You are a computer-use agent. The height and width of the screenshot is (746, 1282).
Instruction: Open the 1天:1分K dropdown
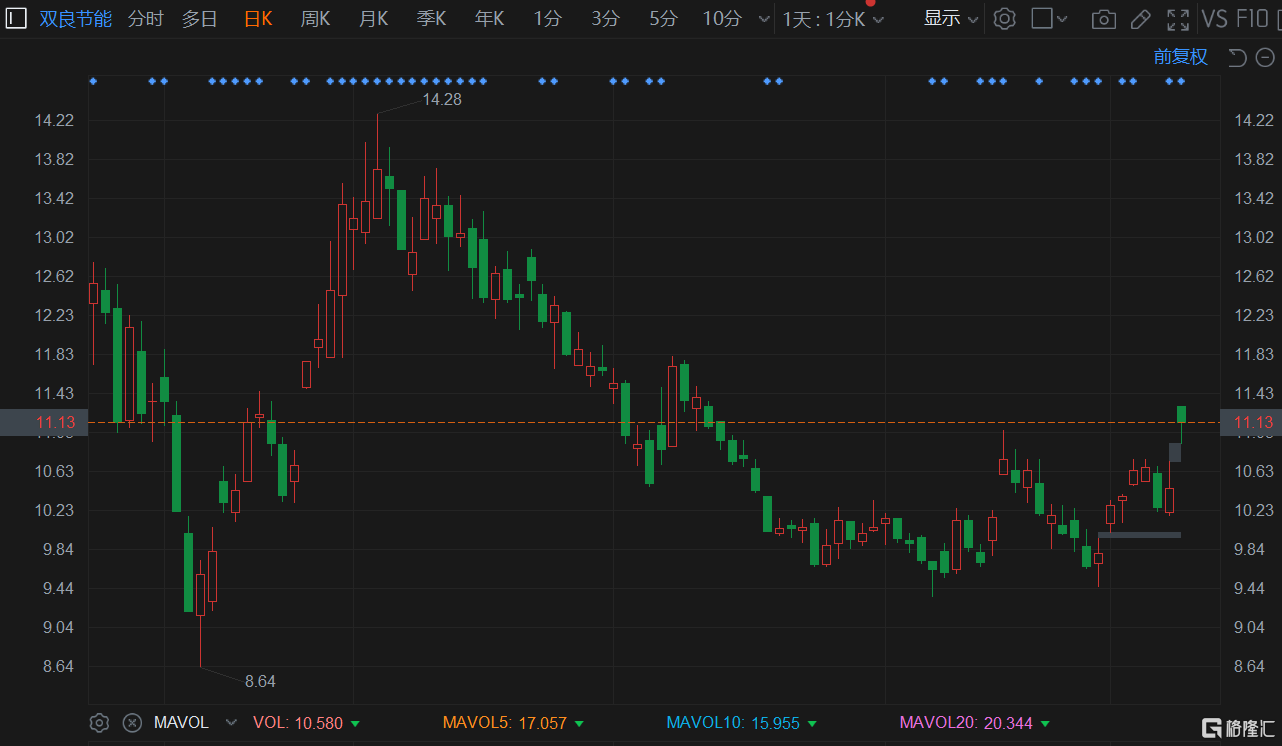834,19
